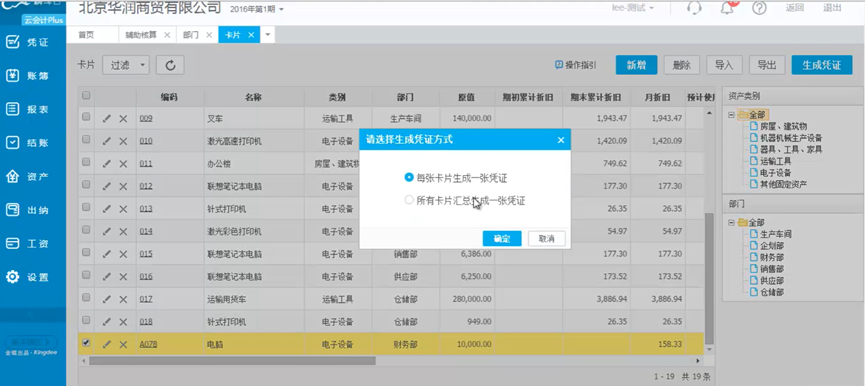This screenshot has height=386, width=865.
Task: Click the 导出 export button
Action: tap(767, 65)
